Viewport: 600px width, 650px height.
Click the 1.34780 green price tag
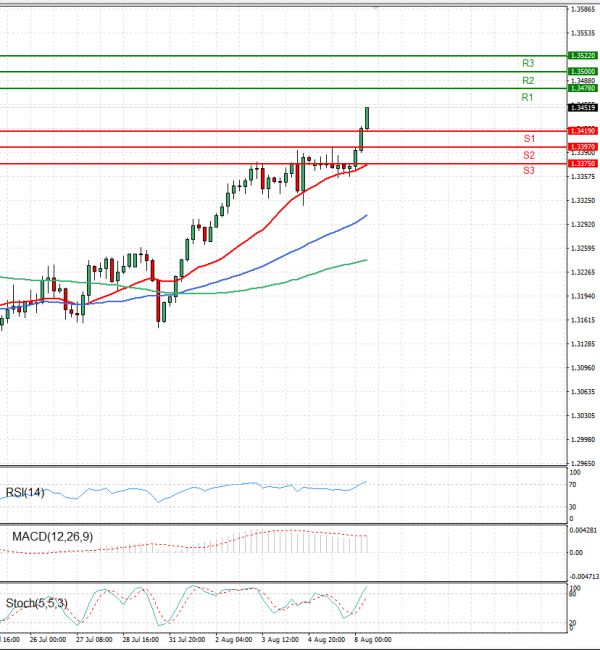click(x=582, y=89)
